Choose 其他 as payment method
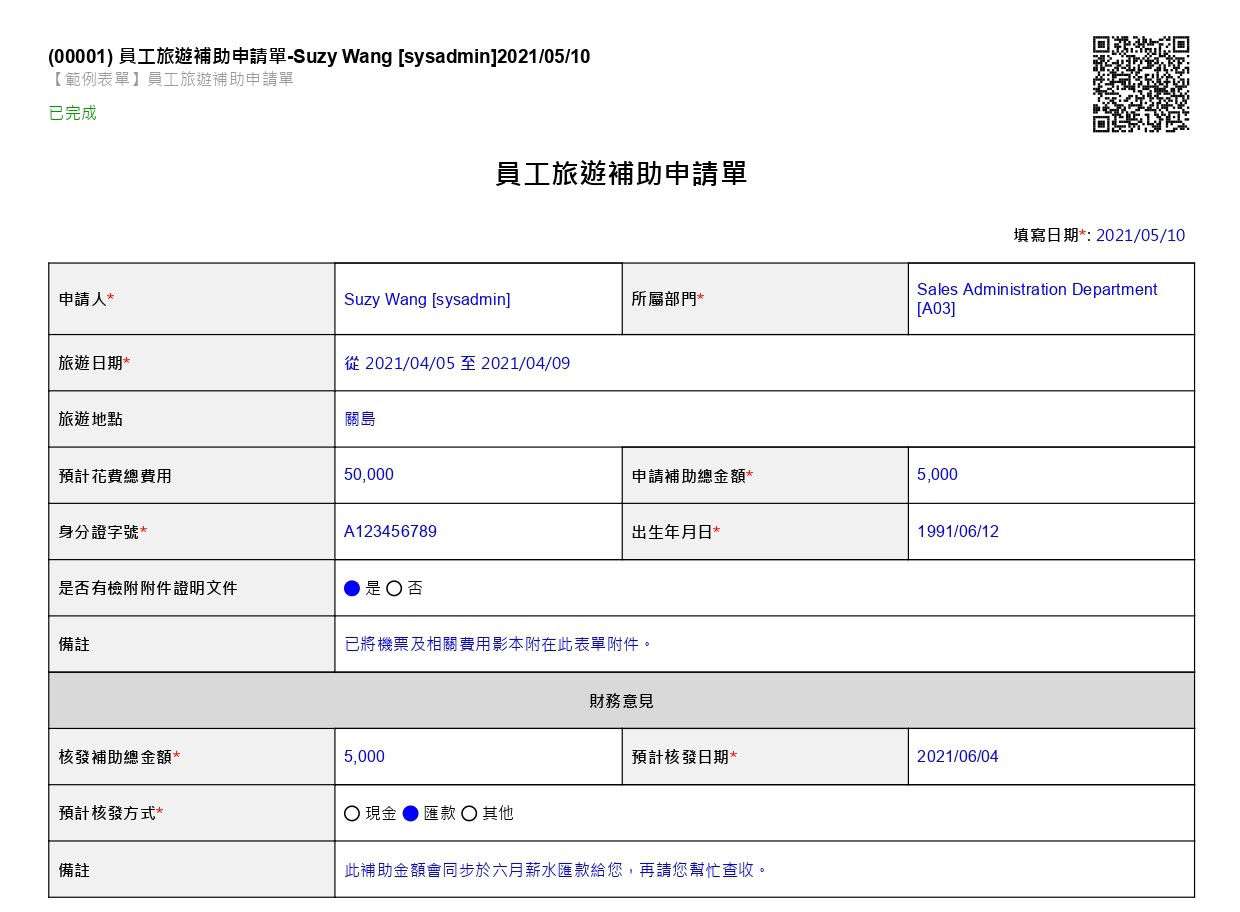The height and width of the screenshot is (912, 1240). (x=469, y=814)
